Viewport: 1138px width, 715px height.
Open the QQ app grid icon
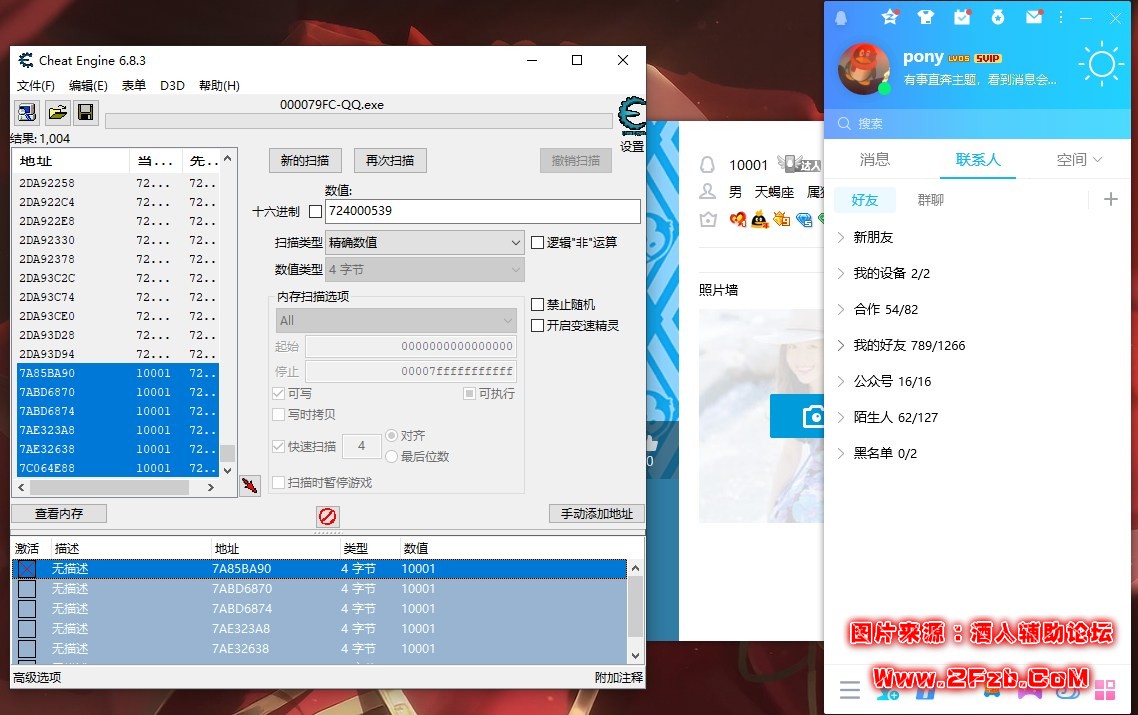pos(1105,690)
